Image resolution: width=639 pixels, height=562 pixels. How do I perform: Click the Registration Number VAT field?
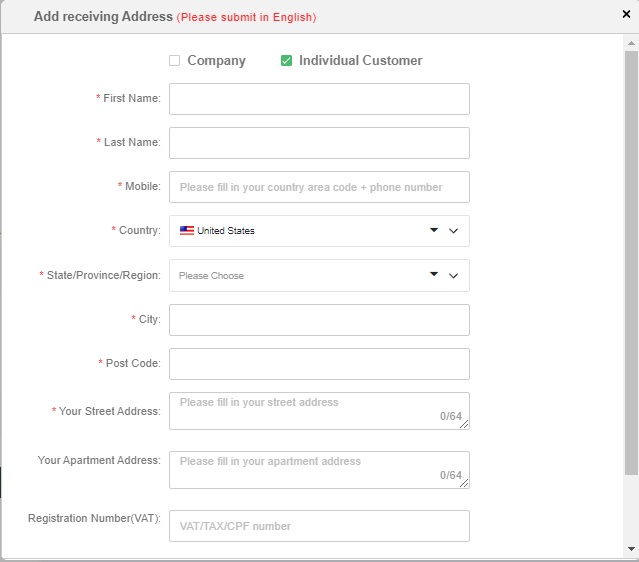click(319, 526)
